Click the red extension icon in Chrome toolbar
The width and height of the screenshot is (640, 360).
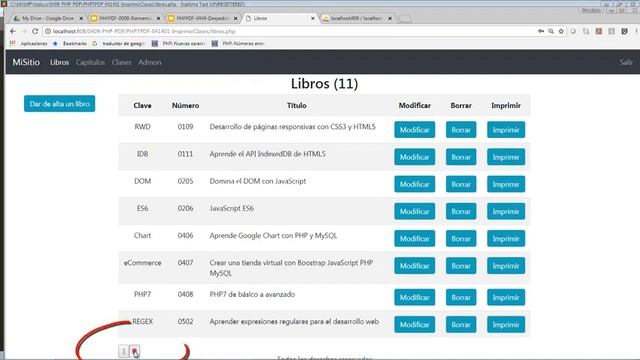599,31
